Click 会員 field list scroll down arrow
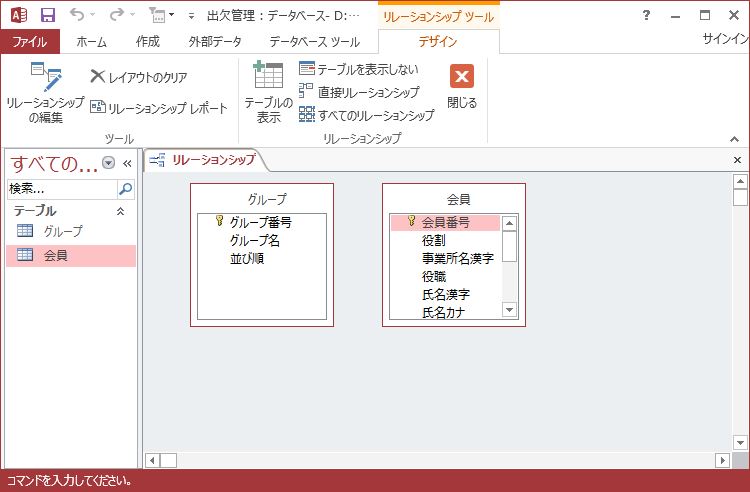Image resolution: width=750 pixels, height=492 pixels. click(x=509, y=310)
